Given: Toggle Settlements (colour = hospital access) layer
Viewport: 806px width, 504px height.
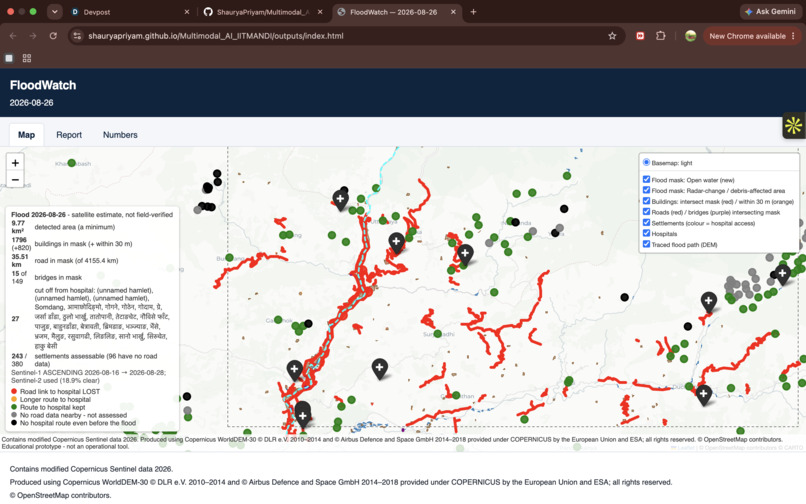Looking at the screenshot, I should coord(646,223).
